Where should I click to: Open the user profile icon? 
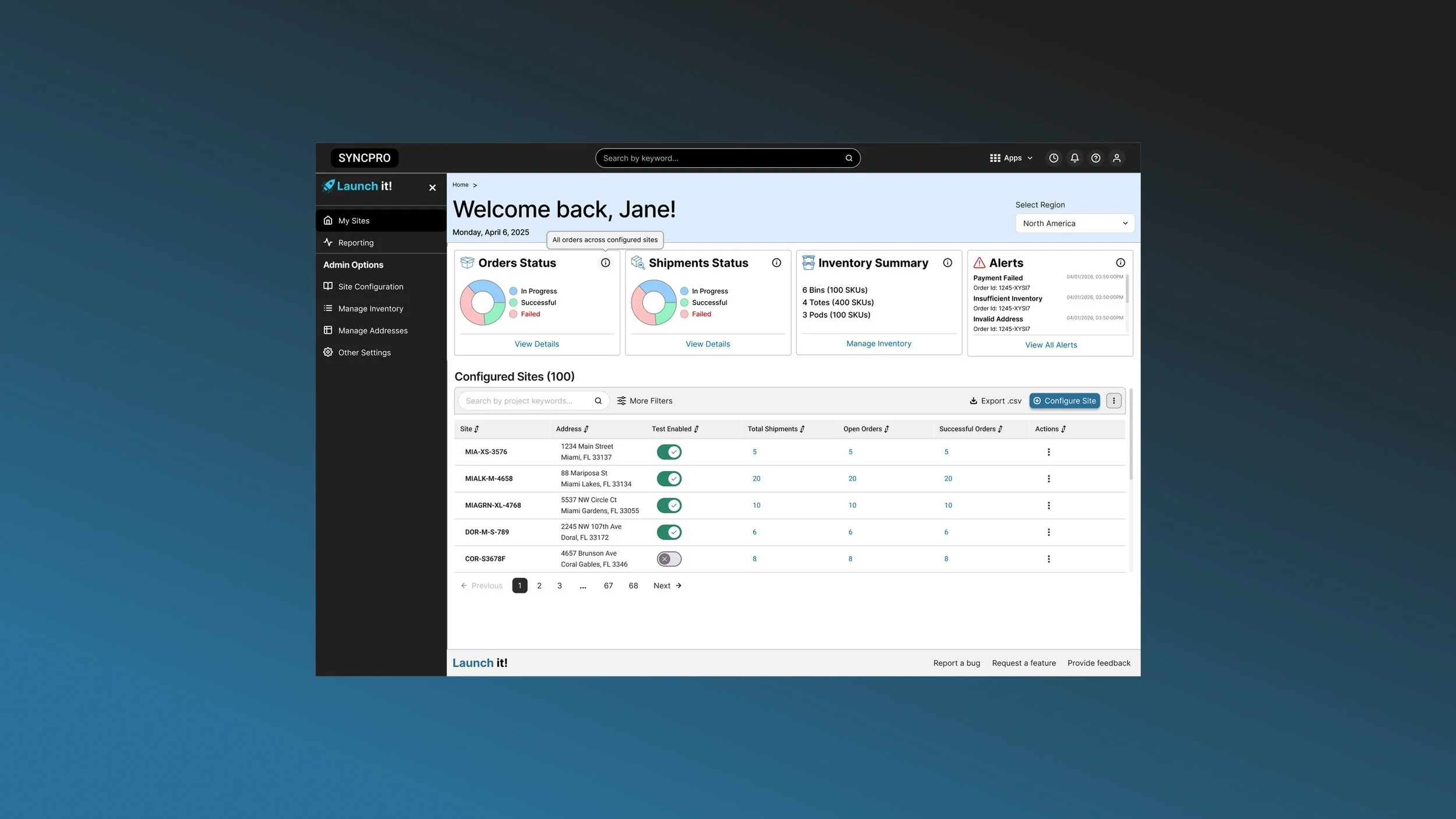(1116, 158)
